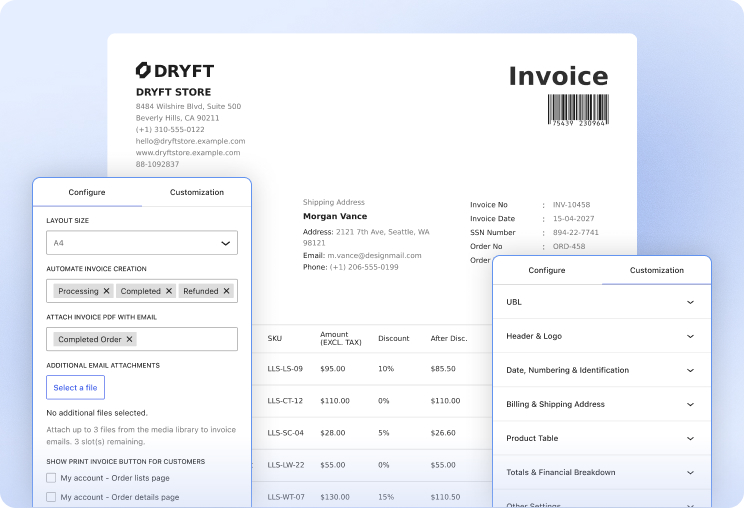Image resolution: width=744 pixels, height=508 pixels.
Task: Expand Date, Numbering & Identification section
Action: coord(602,370)
